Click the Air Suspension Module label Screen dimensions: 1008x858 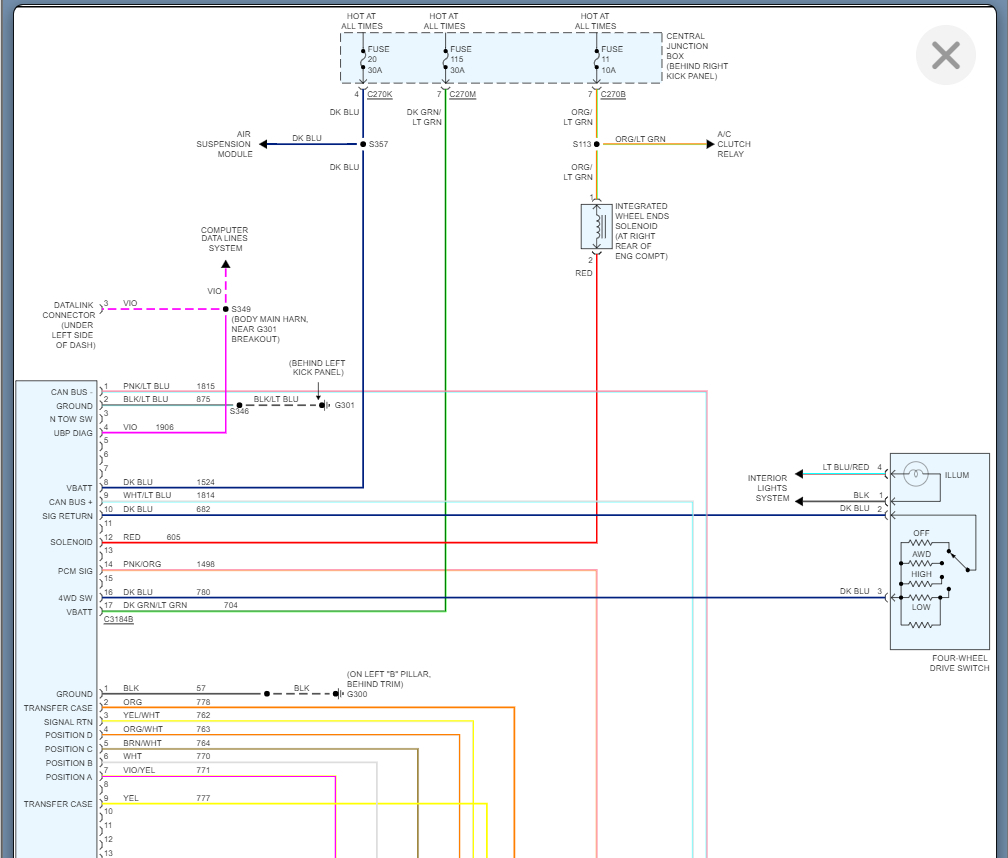click(x=223, y=144)
